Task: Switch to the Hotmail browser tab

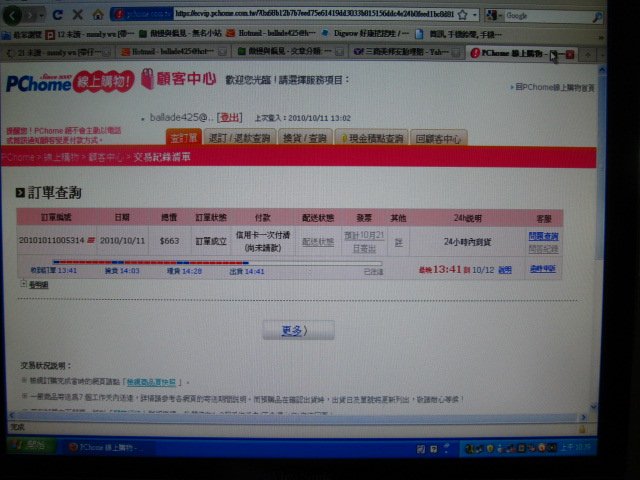Action: [173, 52]
